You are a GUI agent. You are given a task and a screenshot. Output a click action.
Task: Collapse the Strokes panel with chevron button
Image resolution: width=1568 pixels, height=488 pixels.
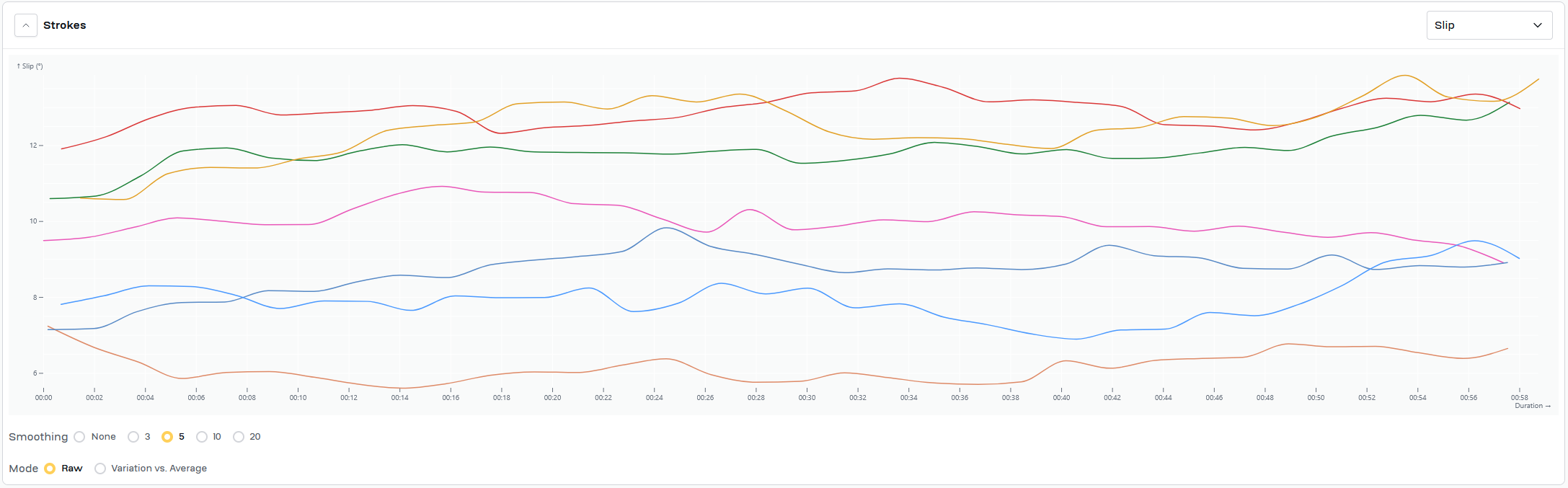[25, 25]
